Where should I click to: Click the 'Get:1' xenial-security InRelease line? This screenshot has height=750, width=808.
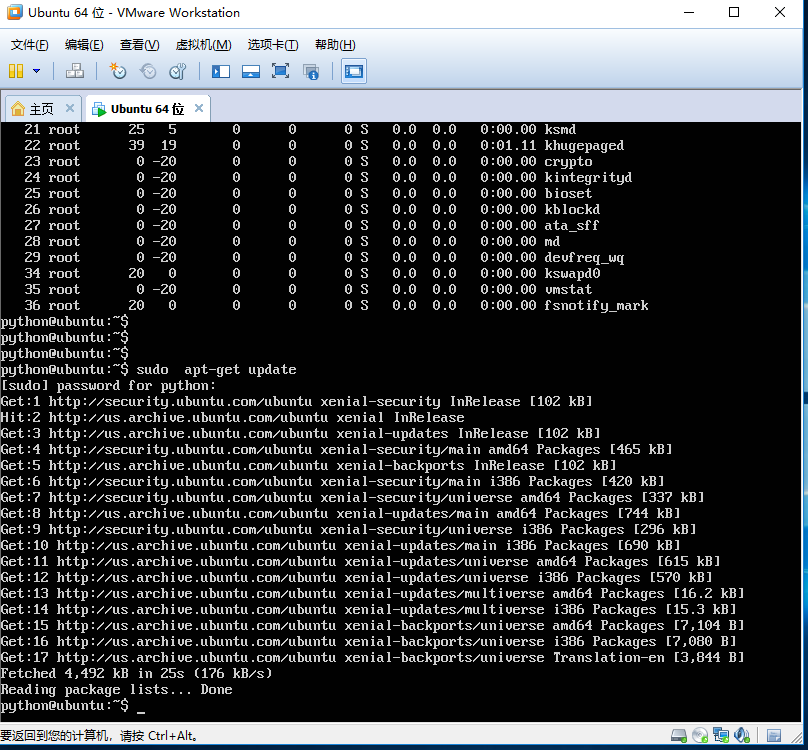point(297,402)
